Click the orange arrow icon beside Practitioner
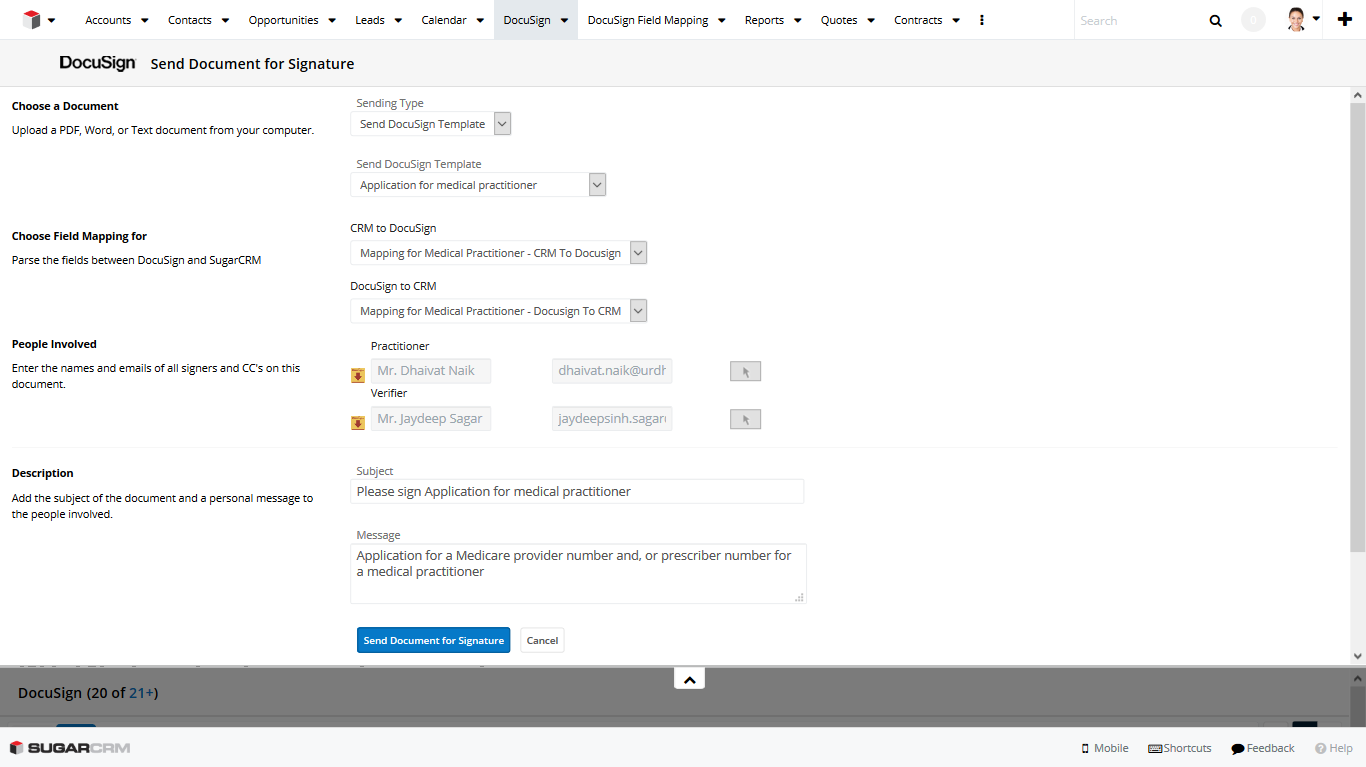 [358, 375]
